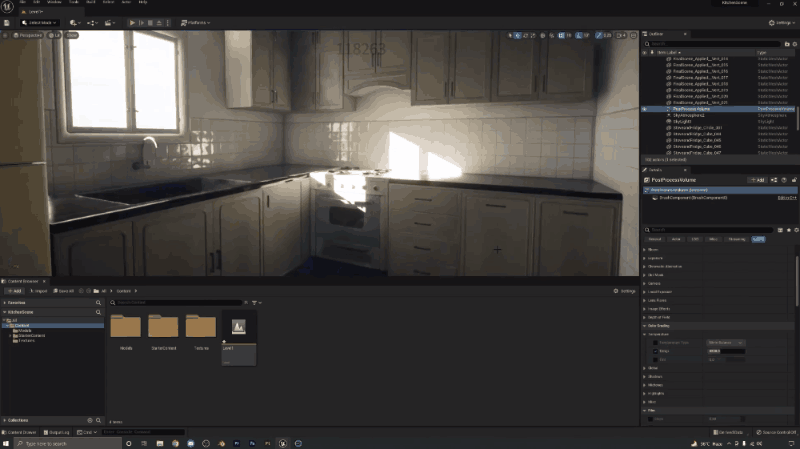Open the Platforms dropdown menu
The image size is (800, 449).
(194, 22)
